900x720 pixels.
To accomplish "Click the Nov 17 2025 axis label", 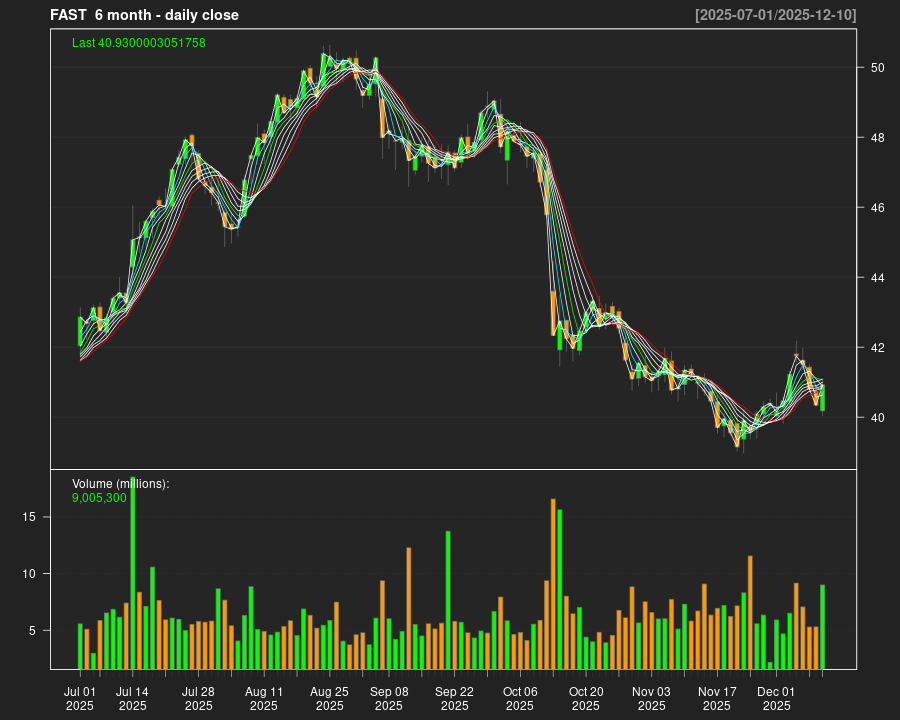I will point(717,698).
